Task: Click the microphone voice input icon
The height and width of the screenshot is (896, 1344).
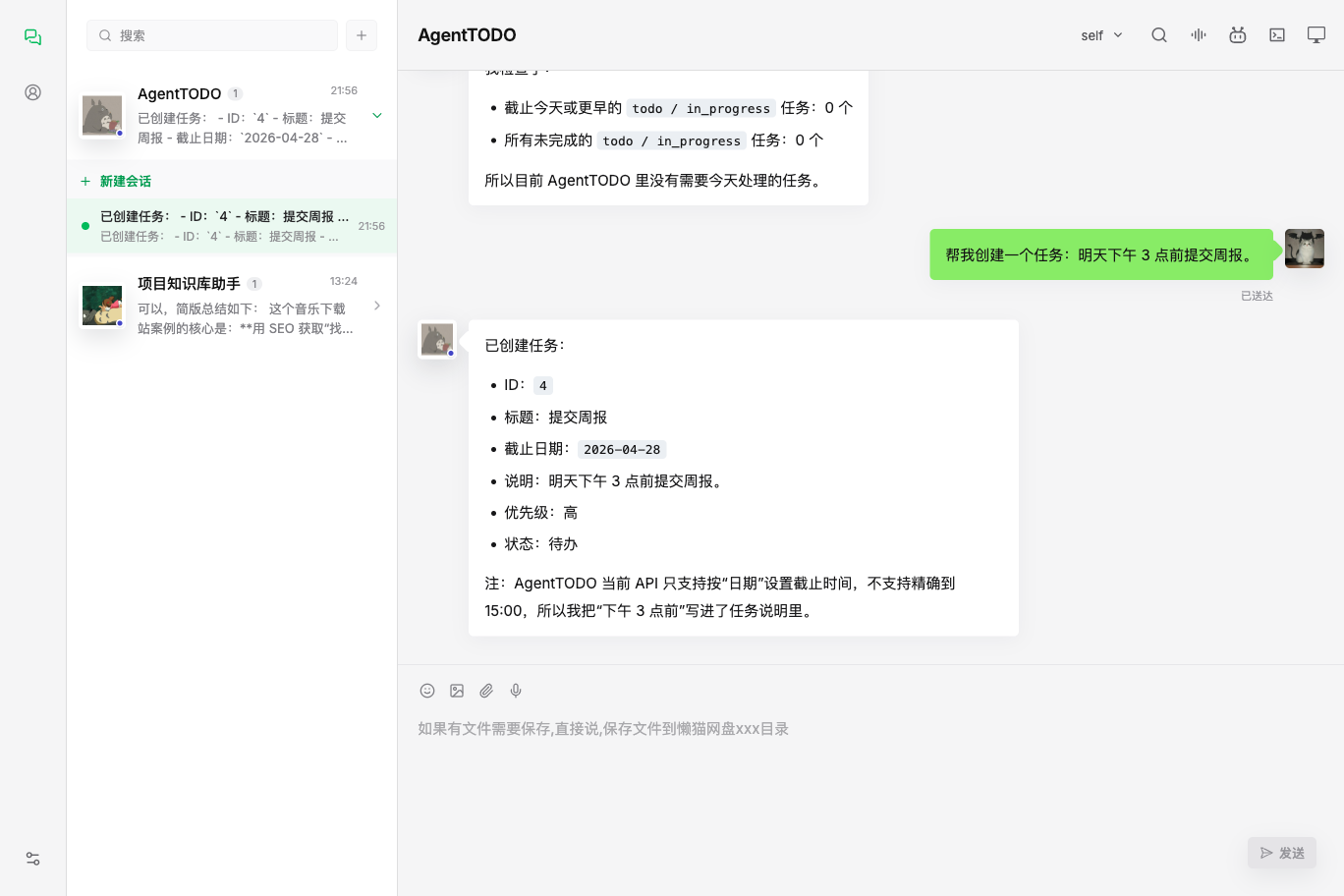Action: coord(516,691)
